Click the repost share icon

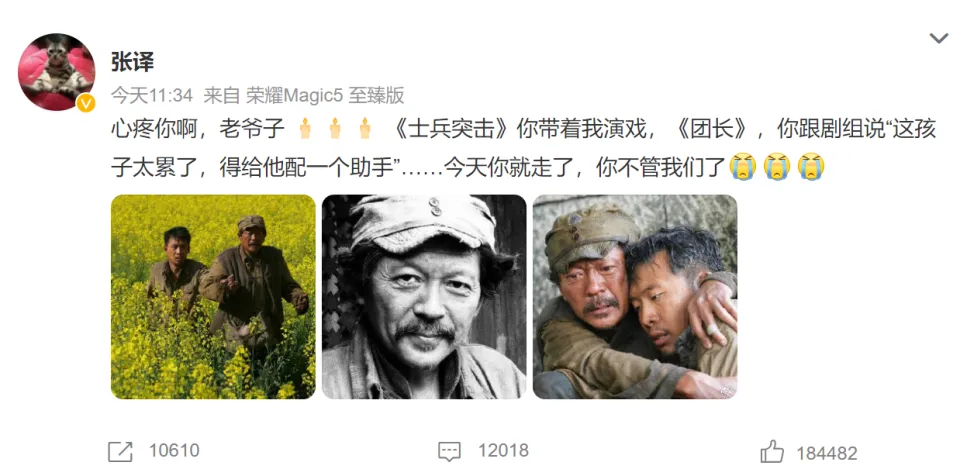pyautogui.click(x=120, y=452)
